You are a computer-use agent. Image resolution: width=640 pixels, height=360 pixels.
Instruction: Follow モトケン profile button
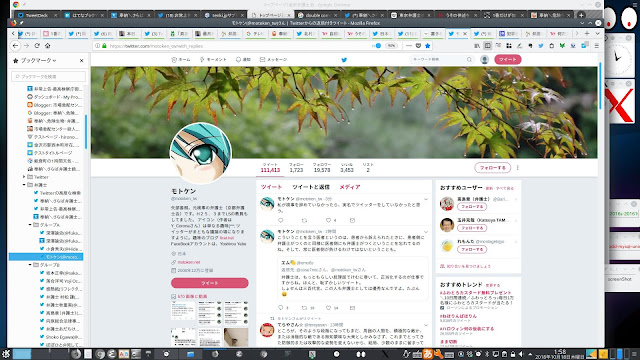[x=493, y=168]
